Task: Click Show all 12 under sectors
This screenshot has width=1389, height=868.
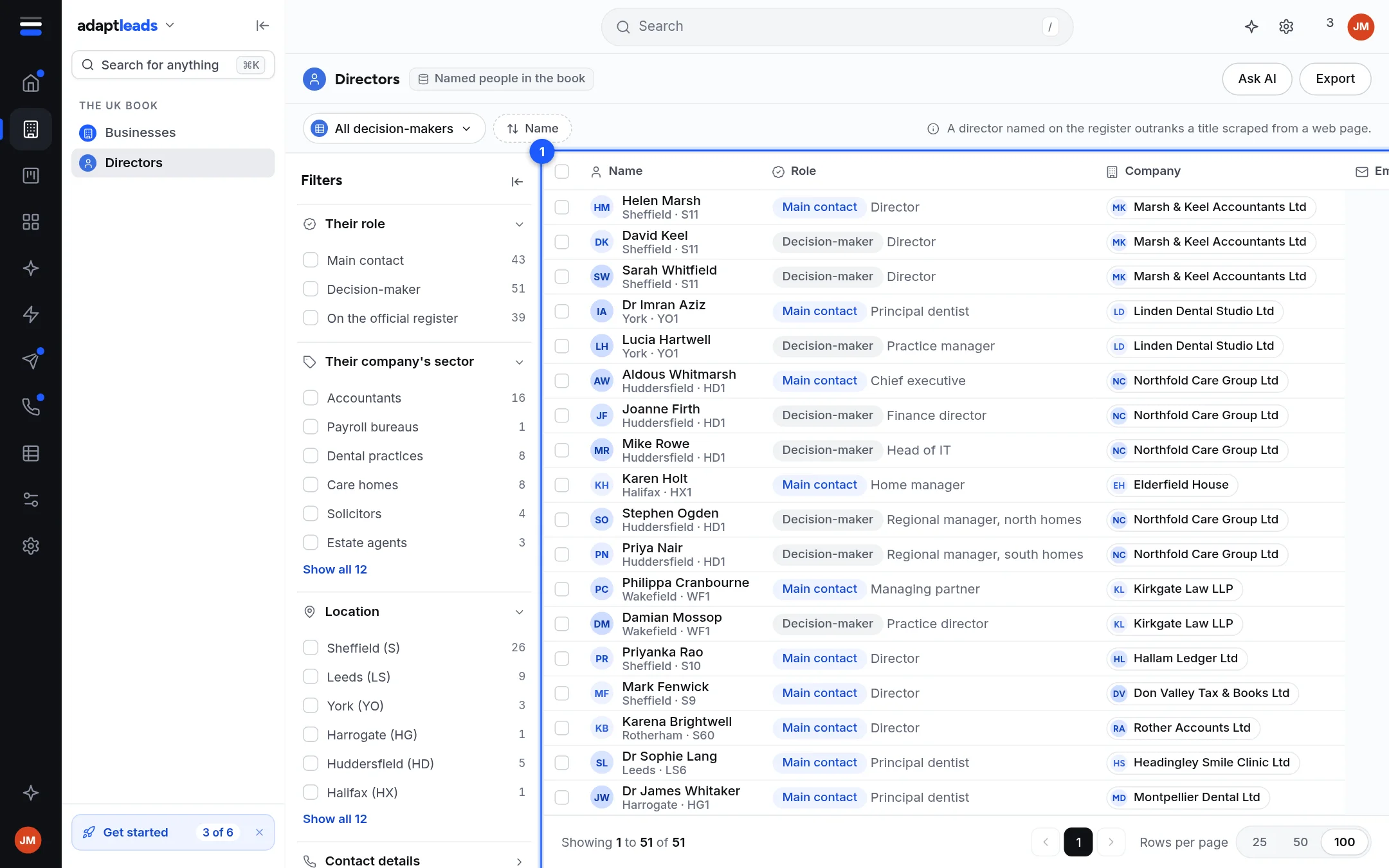Action: click(x=335, y=570)
